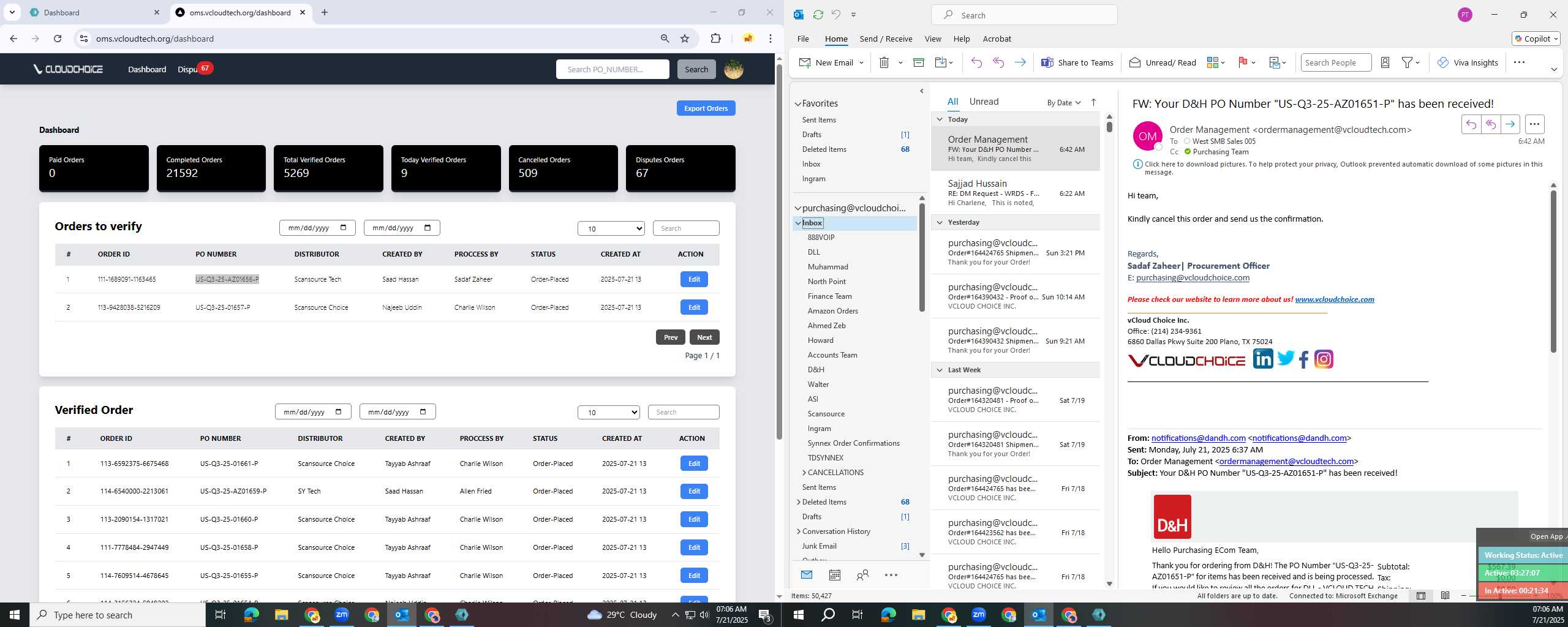The height and width of the screenshot is (627, 1568).
Task: Open more actions ellipsis in reading pane
Action: [x=1534, y=124]
